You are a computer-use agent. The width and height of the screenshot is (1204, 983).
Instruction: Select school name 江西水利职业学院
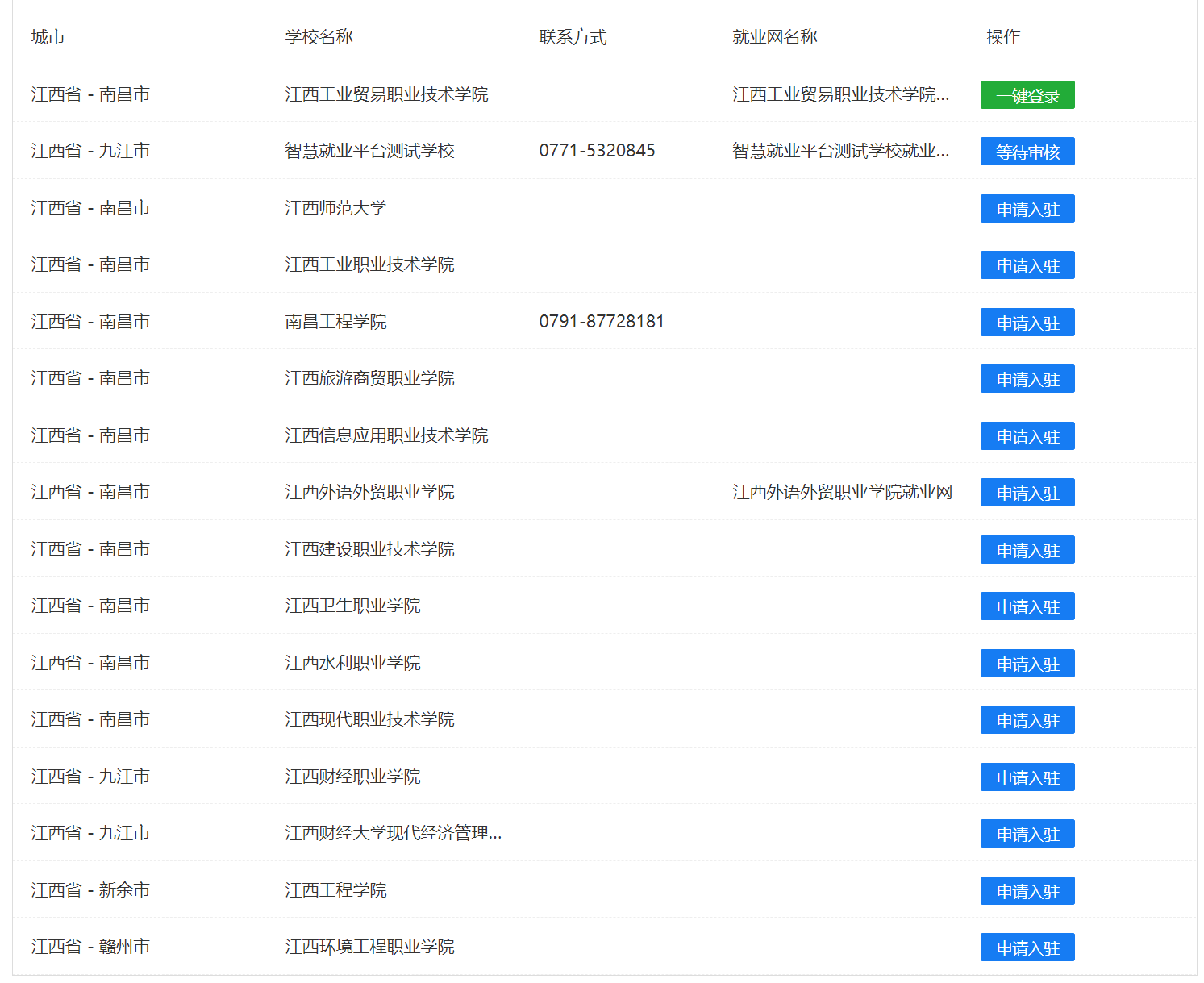pos(353,663)
